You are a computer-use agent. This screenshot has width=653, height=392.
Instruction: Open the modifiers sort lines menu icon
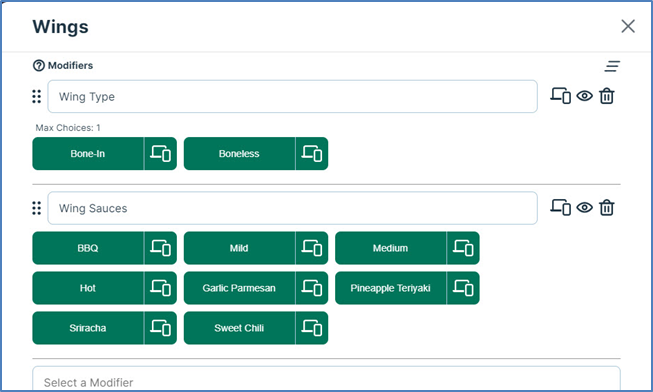pyautogui.click(x=612, y=66)
